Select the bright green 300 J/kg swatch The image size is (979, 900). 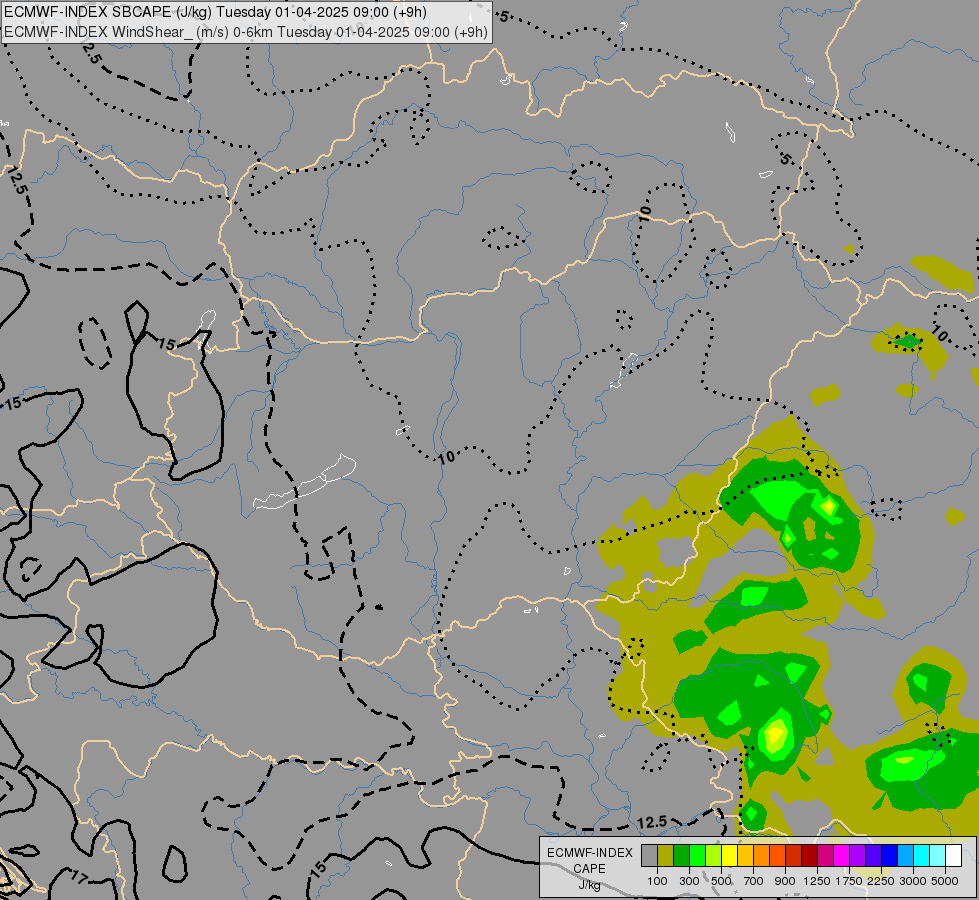(697, 856)
